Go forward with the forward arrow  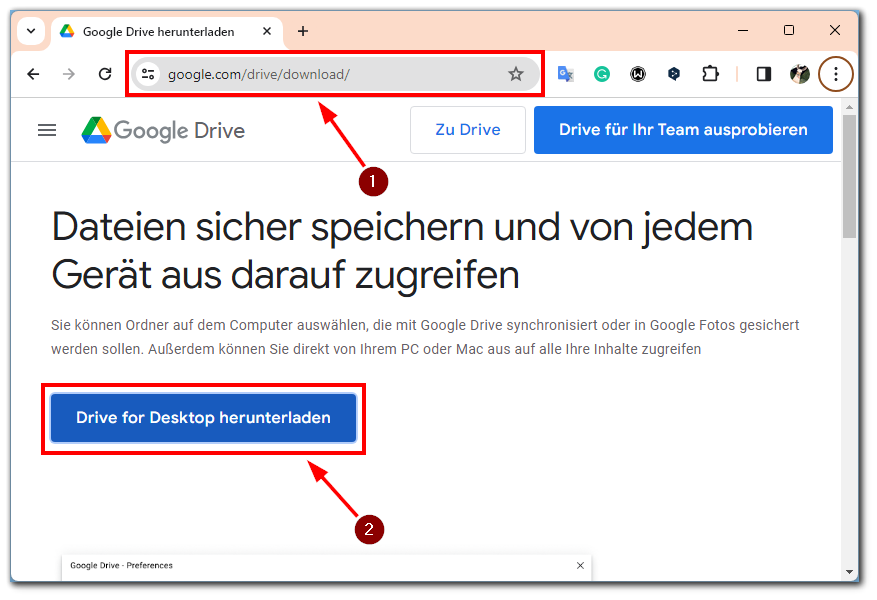(69, 74)
